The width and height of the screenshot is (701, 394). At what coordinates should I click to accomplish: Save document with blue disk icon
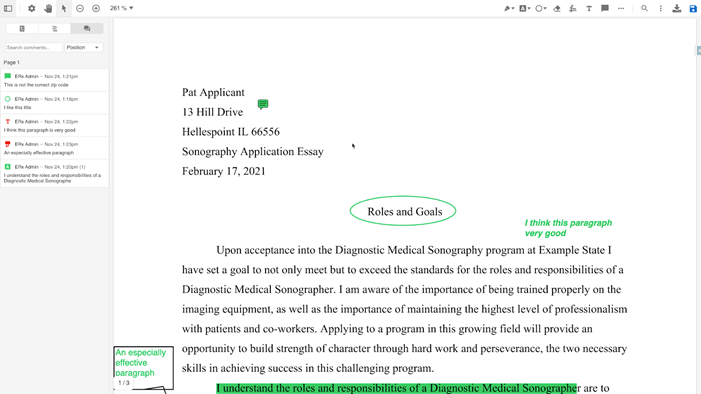[693, 8]
